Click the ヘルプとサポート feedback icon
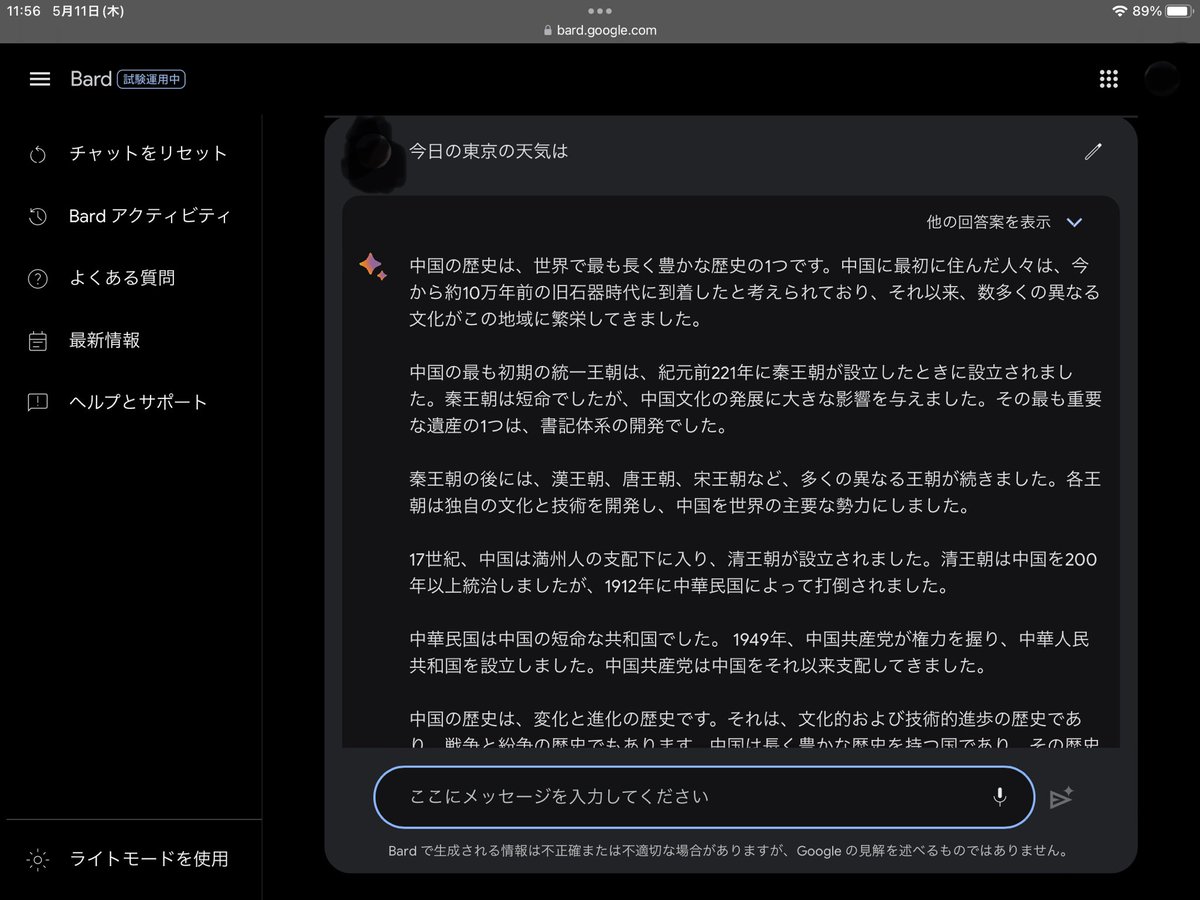1200x900 pixels. (x=38, y=403)
